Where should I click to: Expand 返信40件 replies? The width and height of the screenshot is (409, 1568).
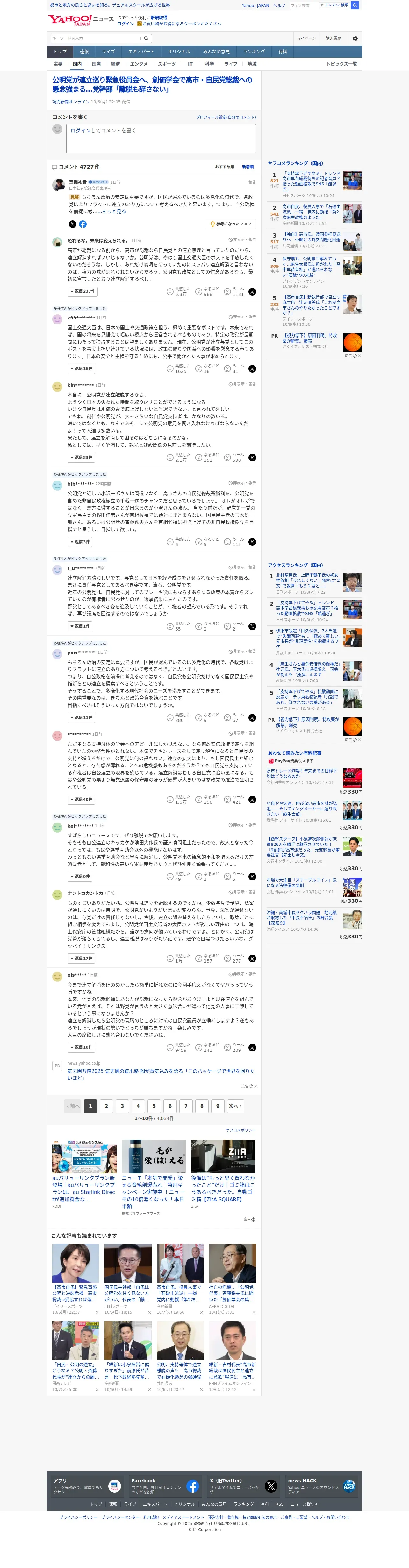tap(81, 800)
